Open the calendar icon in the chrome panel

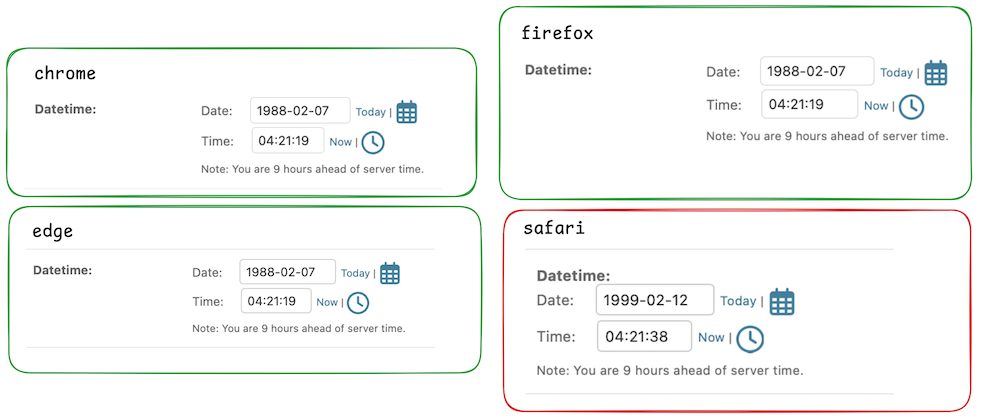click(x=406, y=112)
